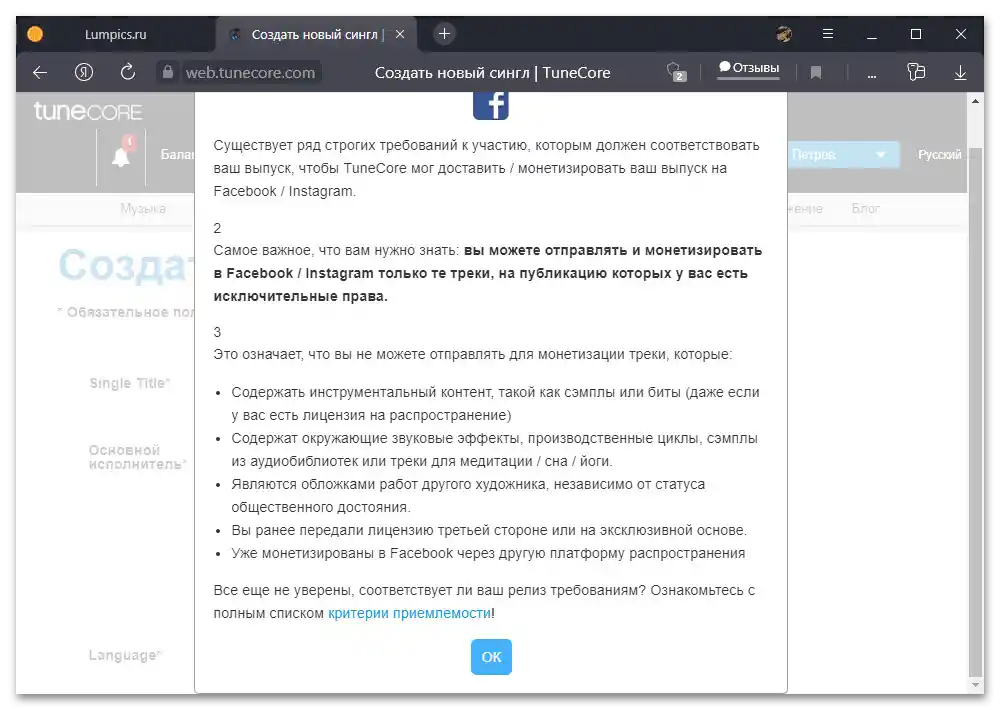Expand the Петров account dropdown

(x=842, y=154)
